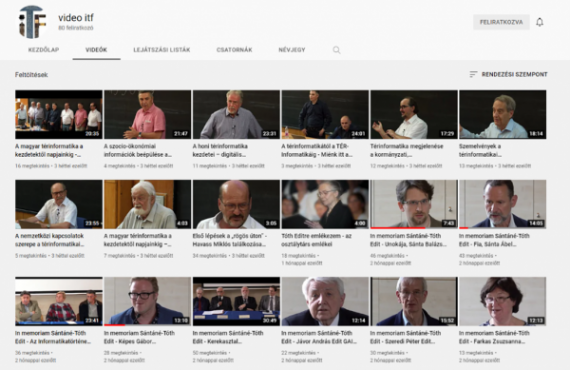
Task: Open title 'Farkas Zsuzsanna' video
Action: coord(494,337)
